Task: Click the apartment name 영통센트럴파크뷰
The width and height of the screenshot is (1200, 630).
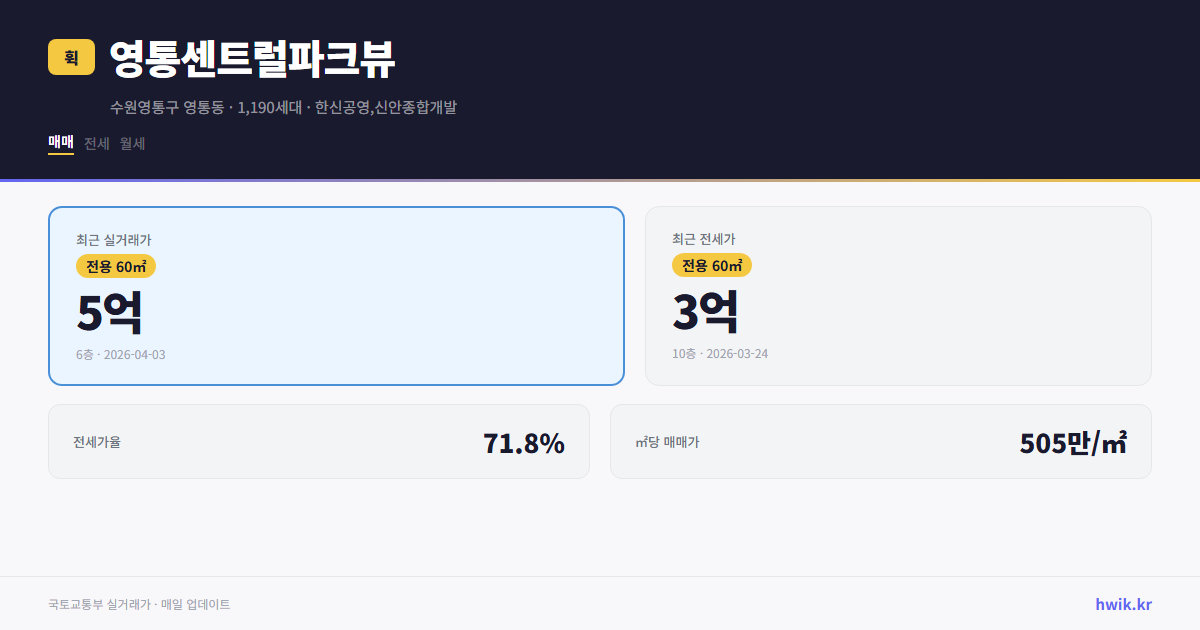Action: pos(252,59)
